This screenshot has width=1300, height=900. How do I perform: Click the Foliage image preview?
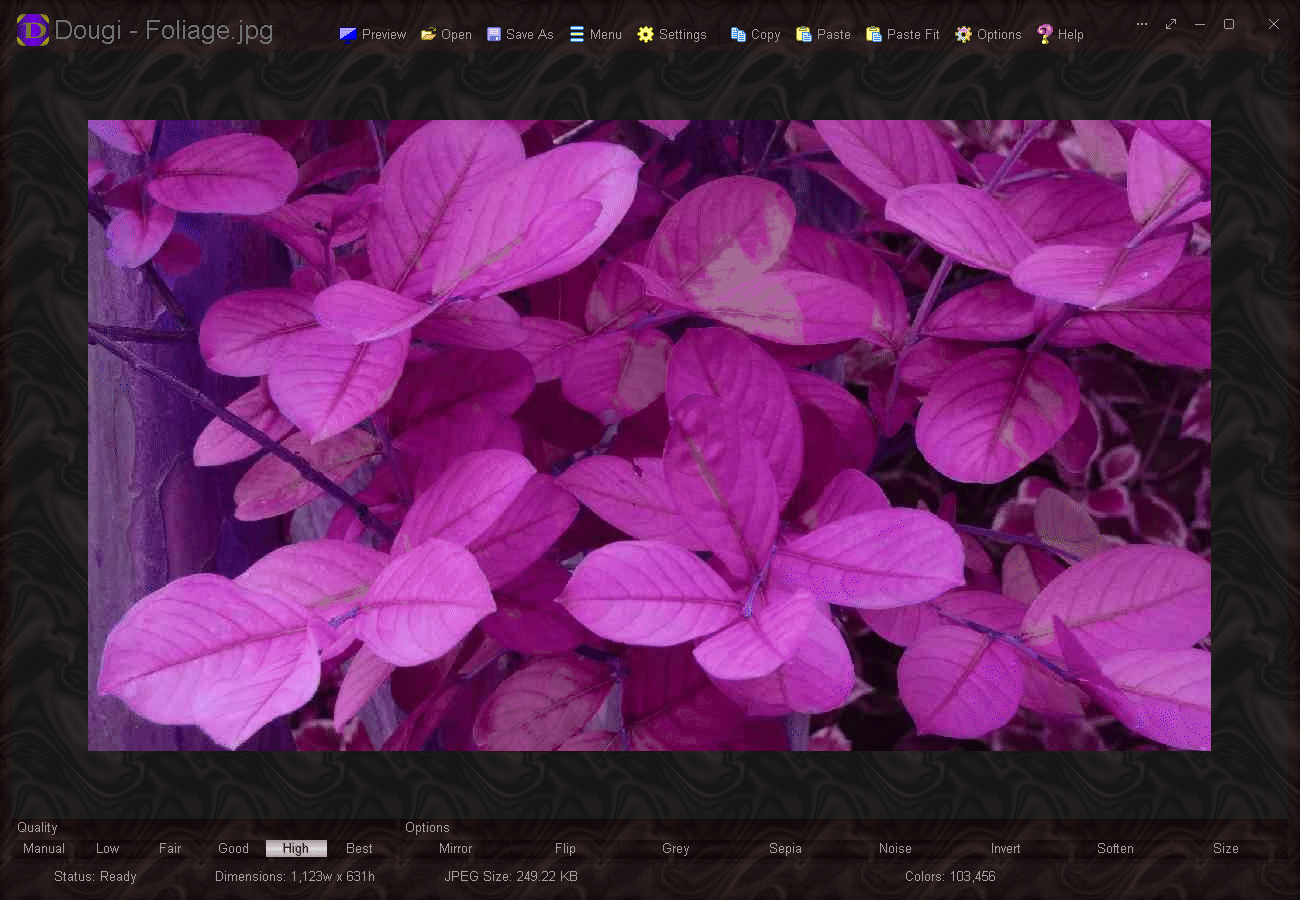point(649,435)
